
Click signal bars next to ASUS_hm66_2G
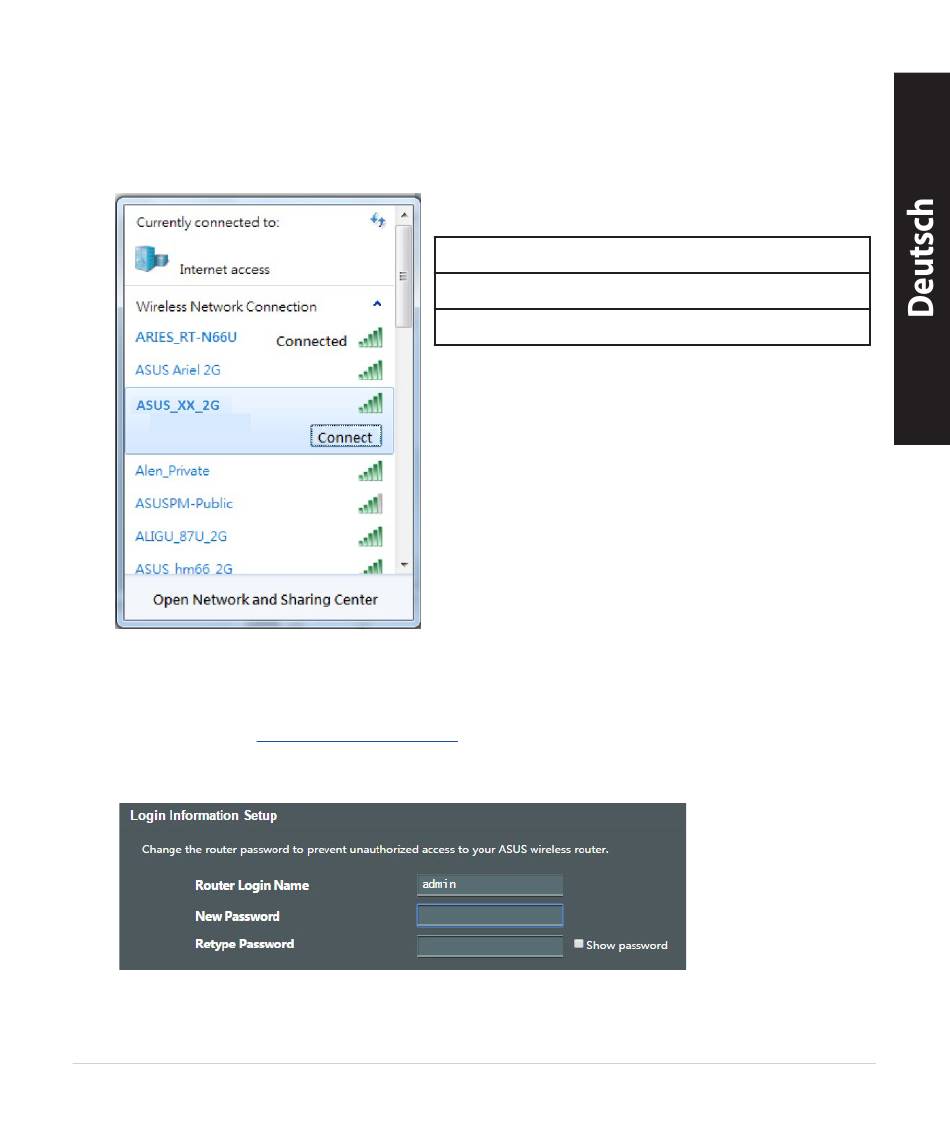[x=372, y=567]
